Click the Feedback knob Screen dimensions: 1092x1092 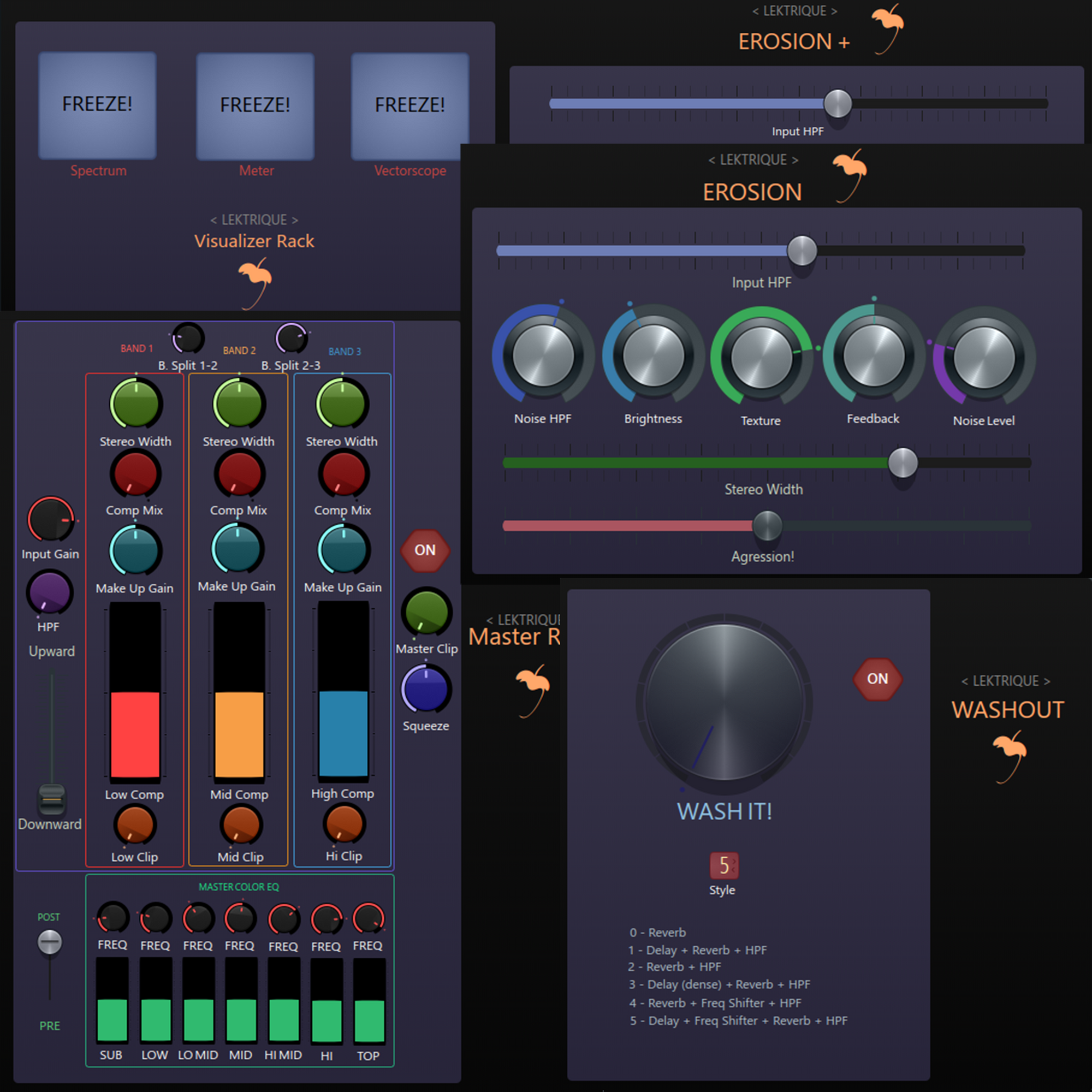point(873,355)
